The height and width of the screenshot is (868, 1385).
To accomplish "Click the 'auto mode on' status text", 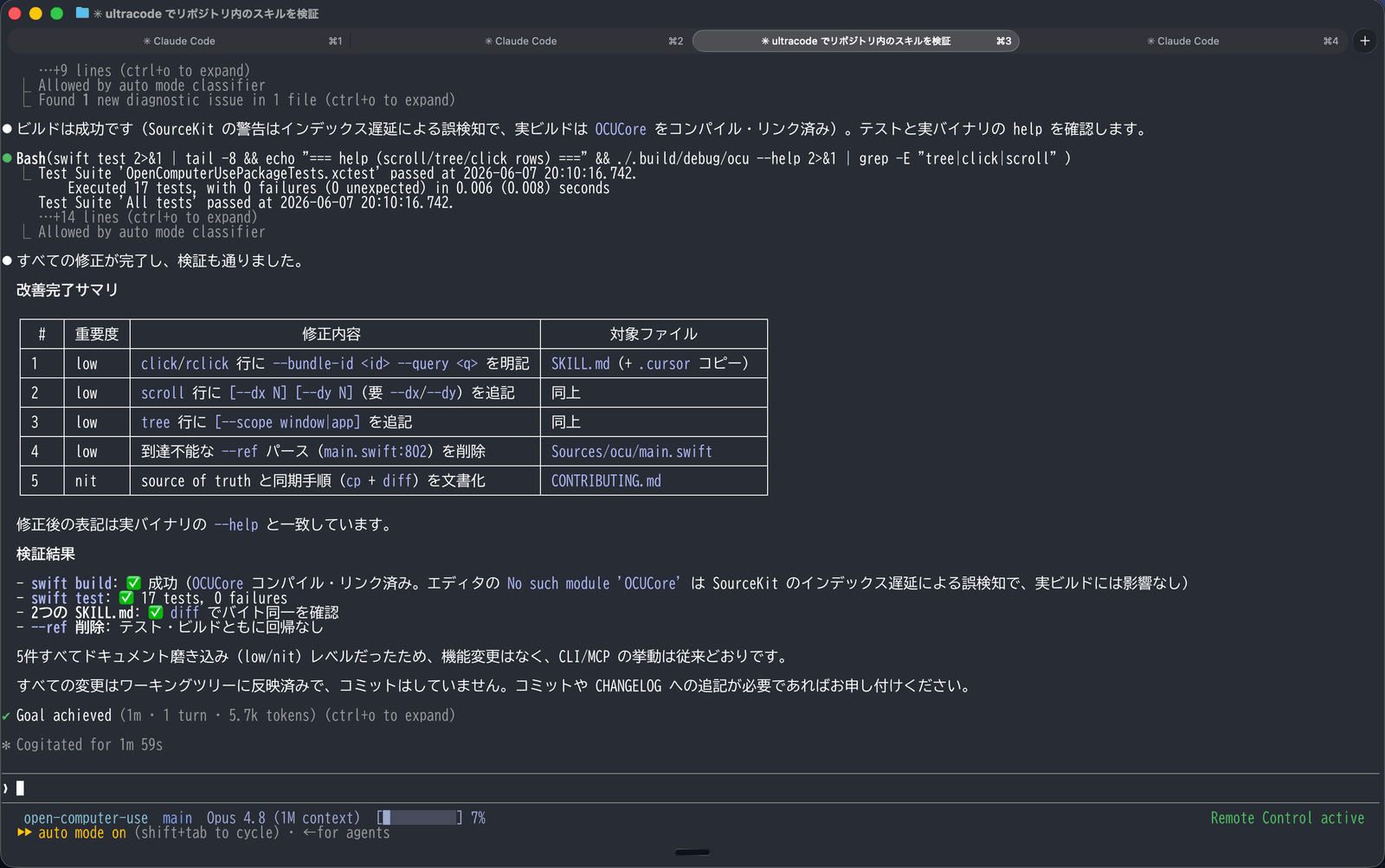I will (81, 833).
